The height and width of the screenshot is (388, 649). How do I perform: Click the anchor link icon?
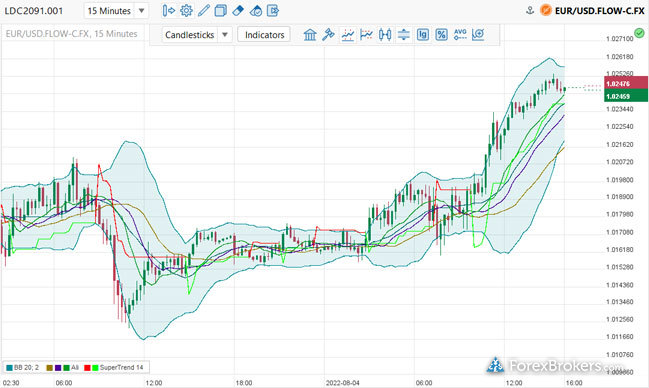coord(530,10)
